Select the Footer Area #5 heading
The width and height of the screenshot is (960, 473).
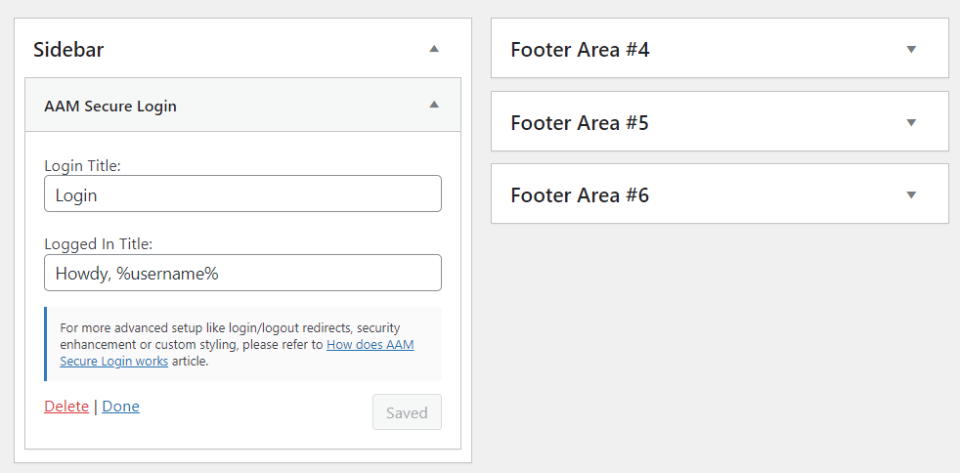tap(580, 123)
